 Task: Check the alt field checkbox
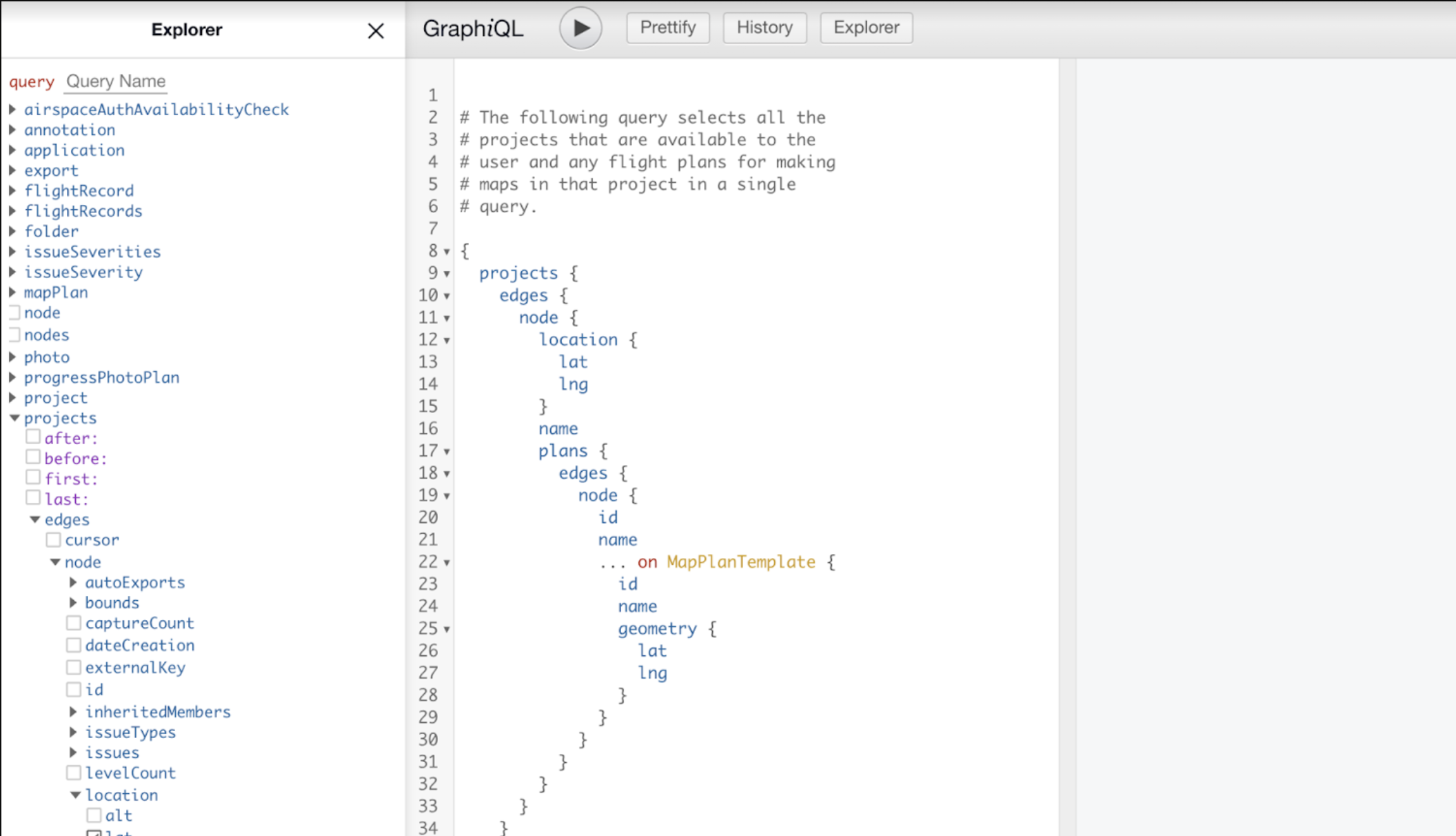click(94, 815)
